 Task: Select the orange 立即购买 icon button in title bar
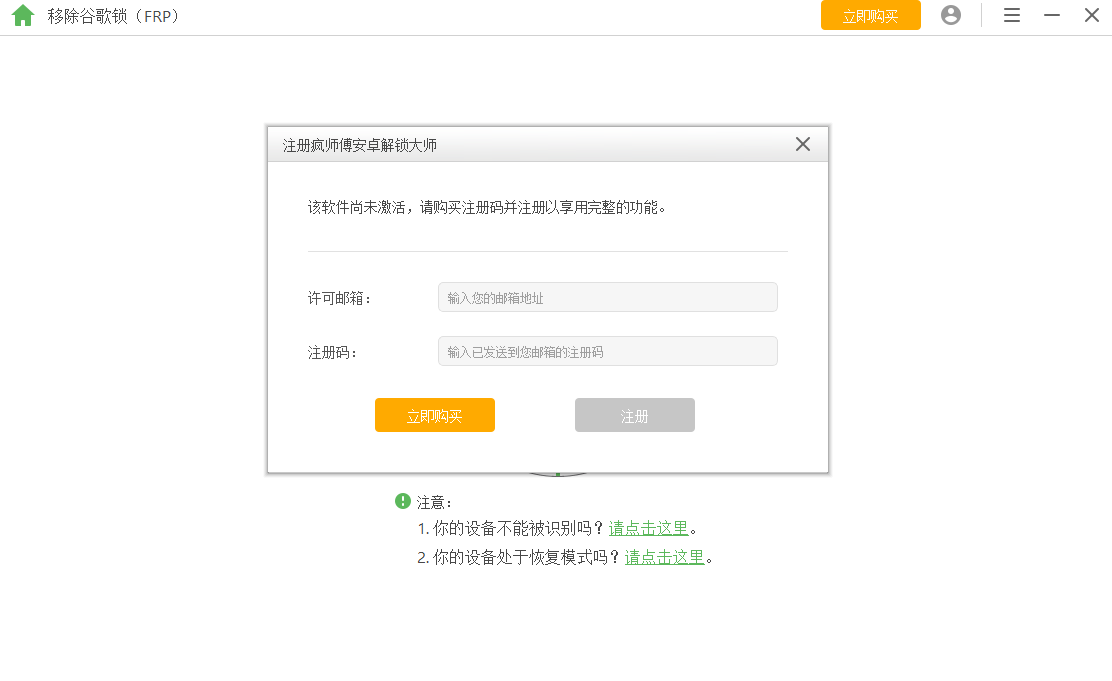870,15
